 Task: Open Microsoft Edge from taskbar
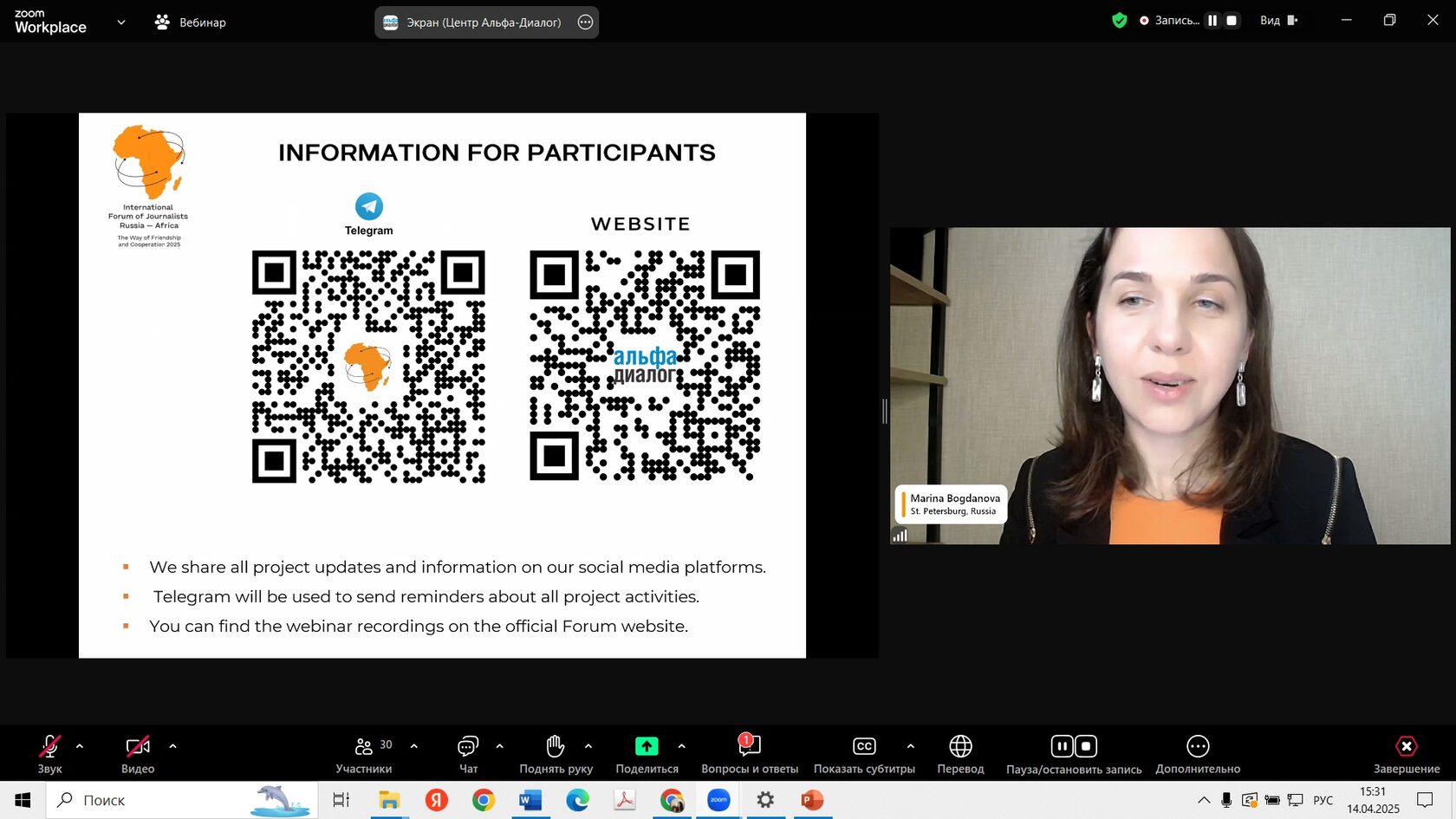click(577, 800)
